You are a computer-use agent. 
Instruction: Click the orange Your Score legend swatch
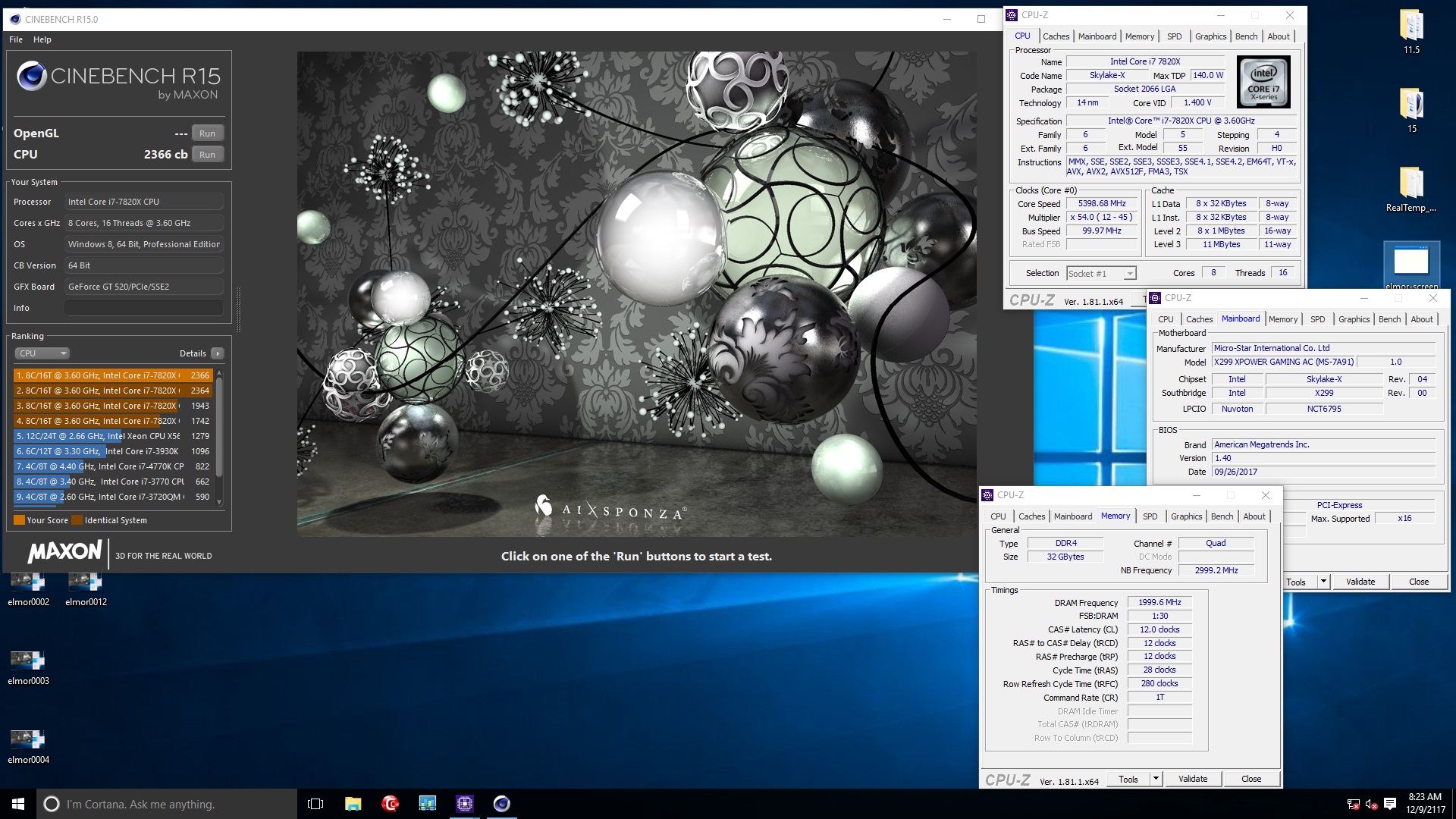[19, 520]
